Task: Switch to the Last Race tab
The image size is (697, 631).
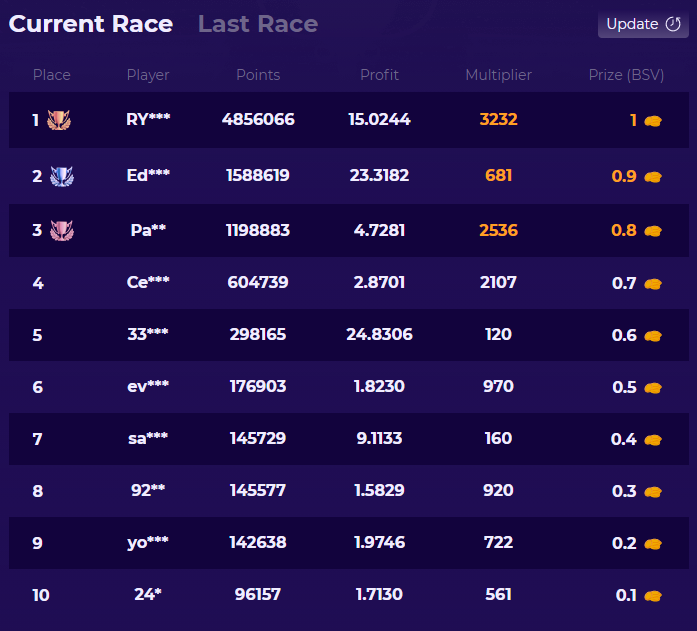Action: click(258, 24)
